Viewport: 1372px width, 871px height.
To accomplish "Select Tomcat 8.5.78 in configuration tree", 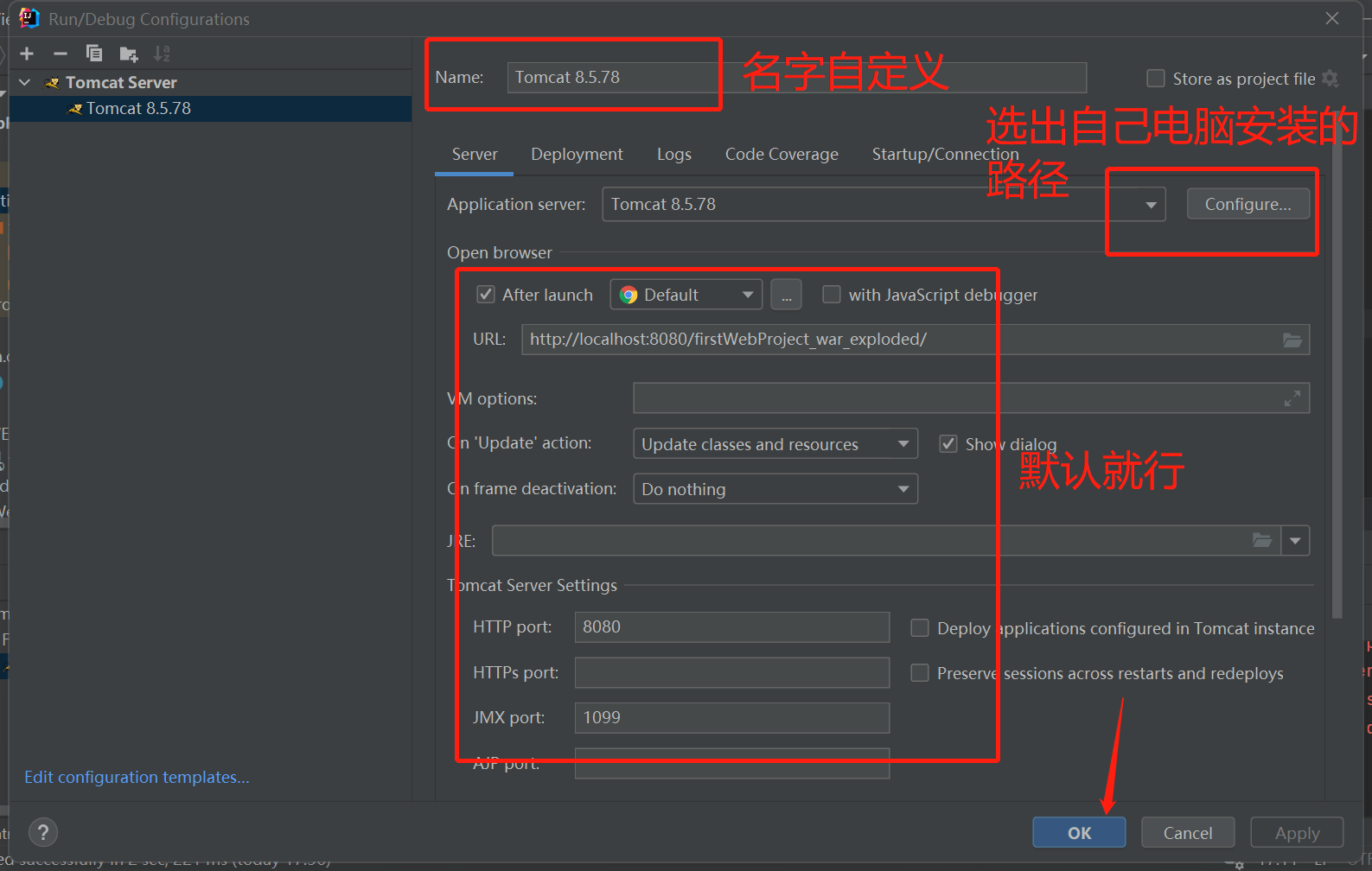I will click(x=210, y=109).
